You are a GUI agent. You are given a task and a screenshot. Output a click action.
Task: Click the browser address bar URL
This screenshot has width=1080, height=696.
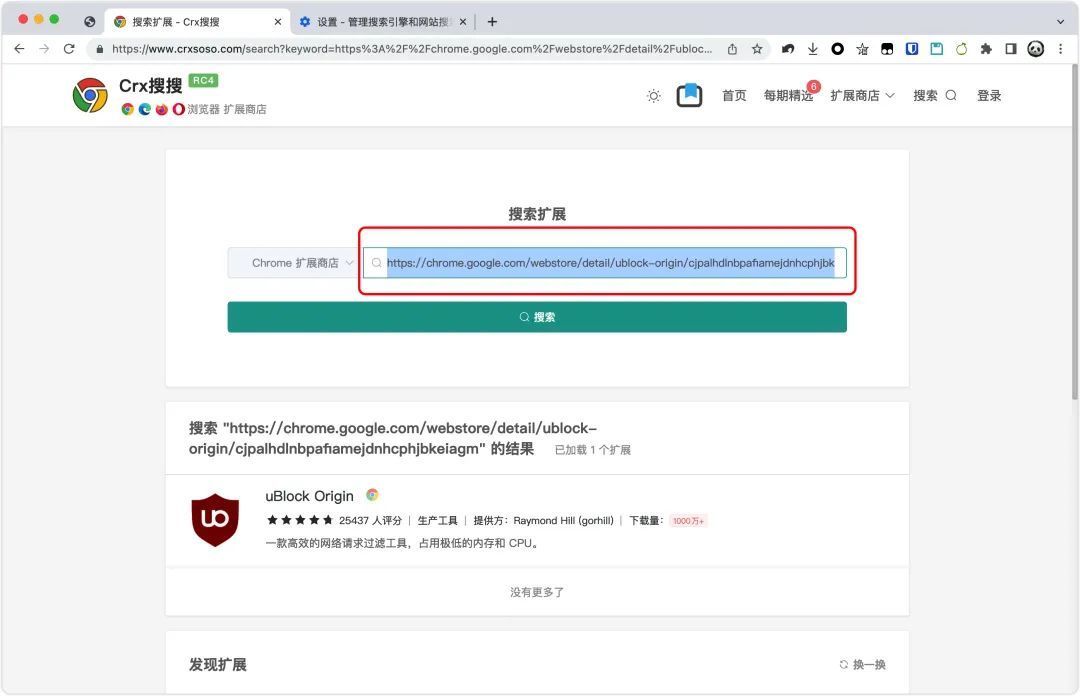click(x=412, y=49)
